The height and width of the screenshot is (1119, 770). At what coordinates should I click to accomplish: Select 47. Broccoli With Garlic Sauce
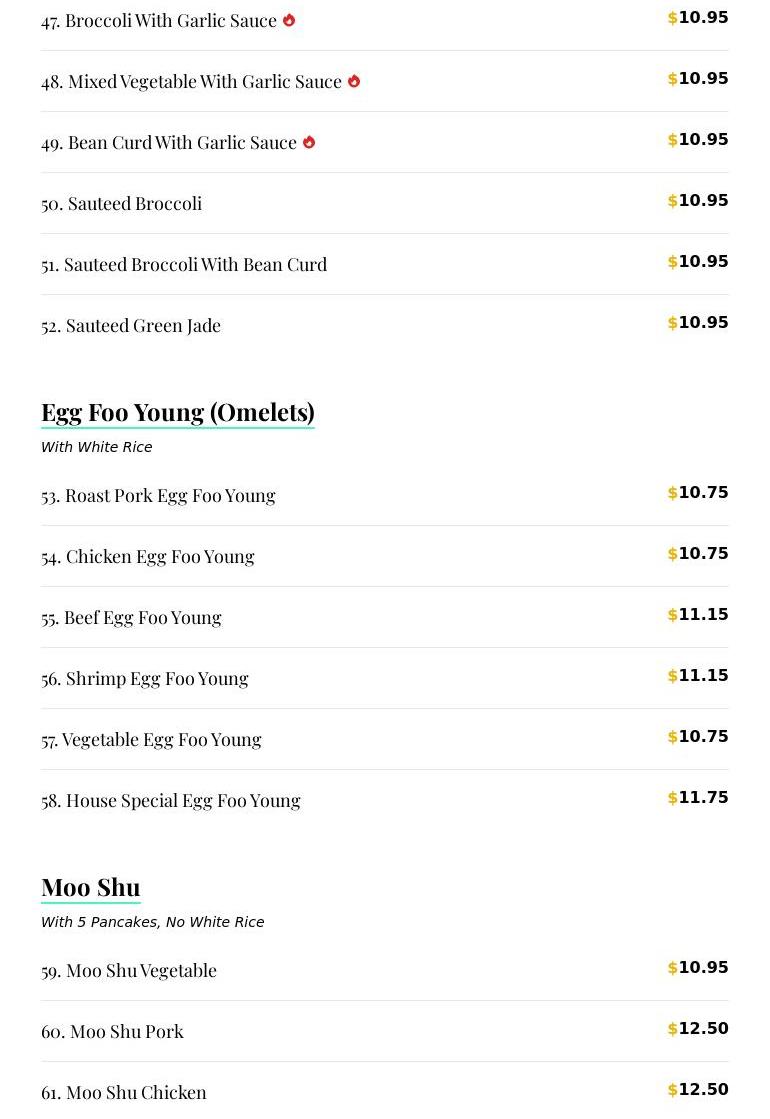point(159,20)
